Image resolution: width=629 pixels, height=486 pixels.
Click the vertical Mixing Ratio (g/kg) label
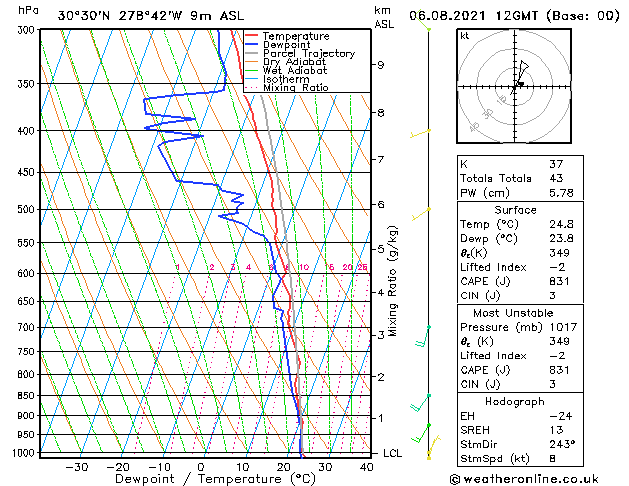[x=392, y=281]
